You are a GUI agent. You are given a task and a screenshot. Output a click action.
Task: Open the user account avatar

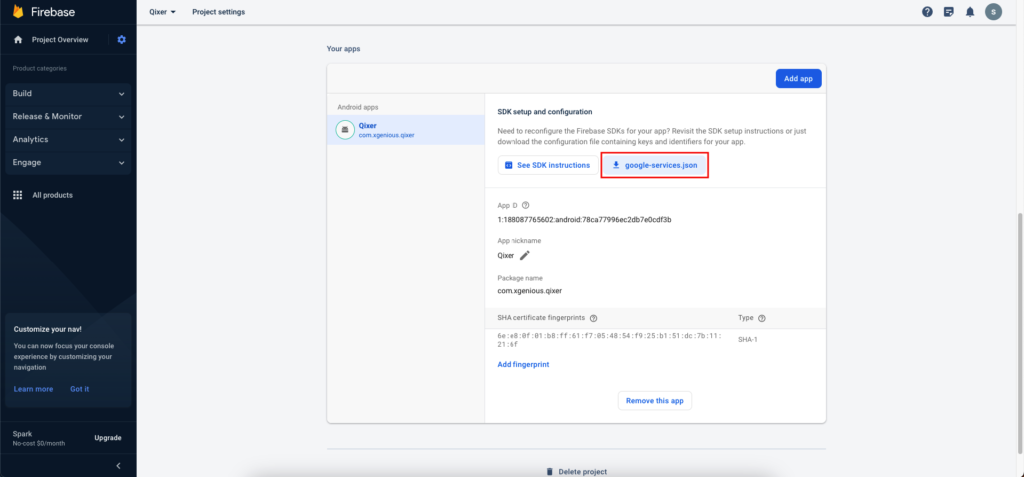click(993, 12)
